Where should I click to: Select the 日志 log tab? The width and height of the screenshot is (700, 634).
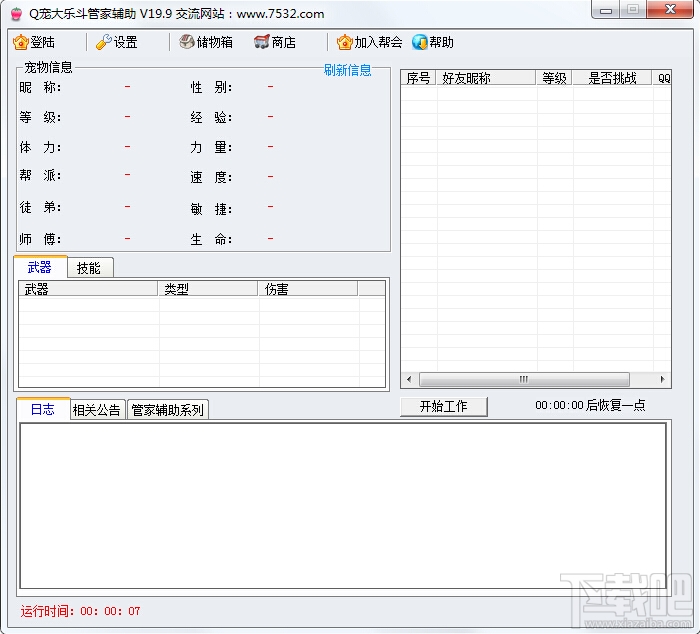tap(43, 409)
